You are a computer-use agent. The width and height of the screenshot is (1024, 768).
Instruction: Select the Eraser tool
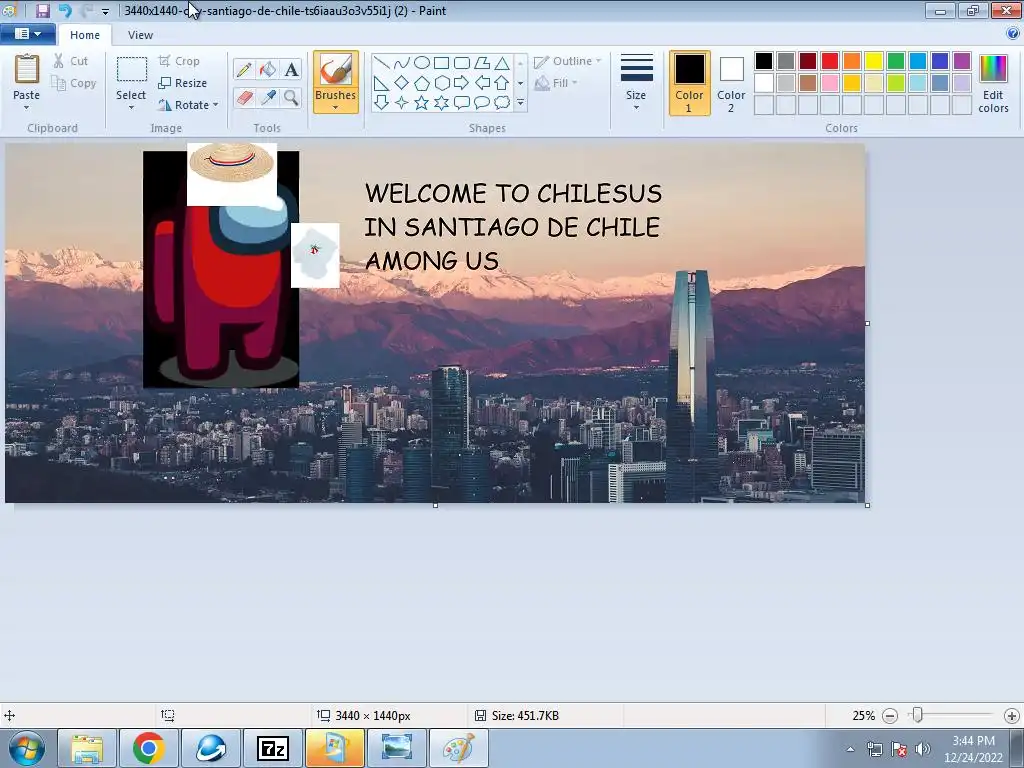(x=244, y=97)
